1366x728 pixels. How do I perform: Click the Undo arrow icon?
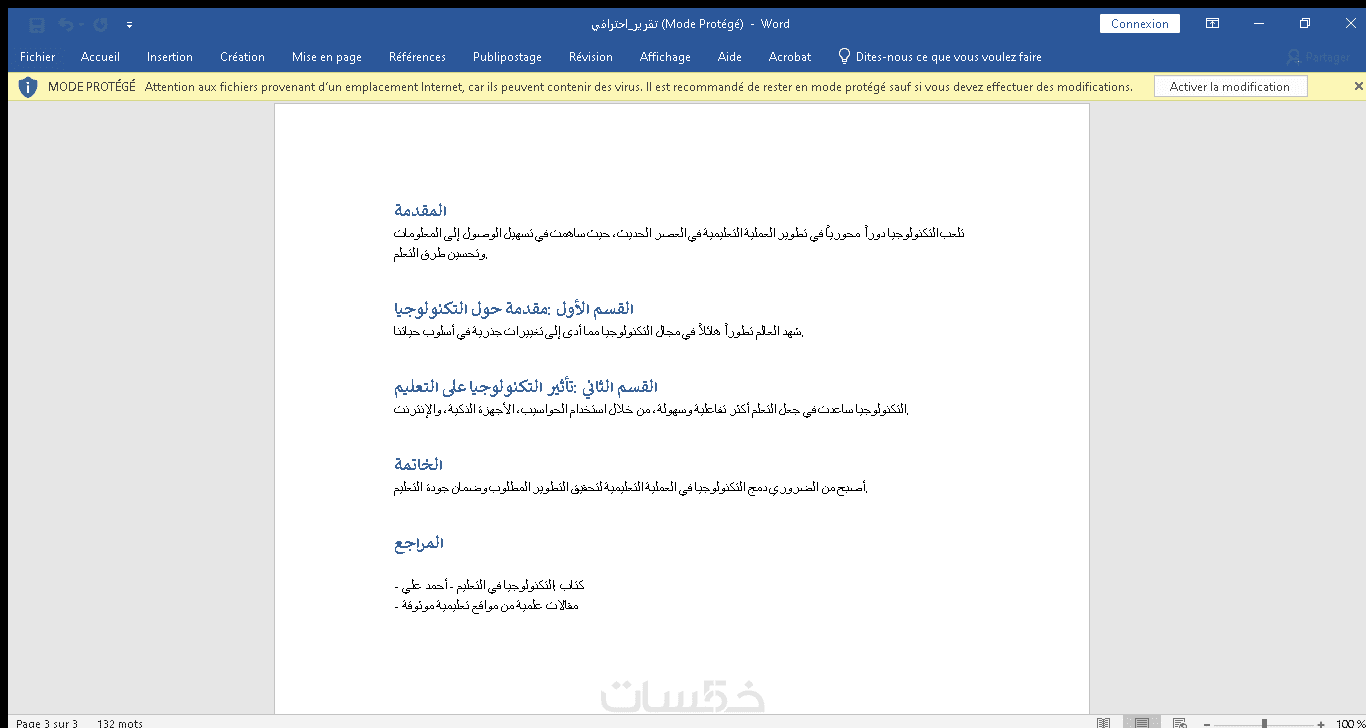[65, 24]
